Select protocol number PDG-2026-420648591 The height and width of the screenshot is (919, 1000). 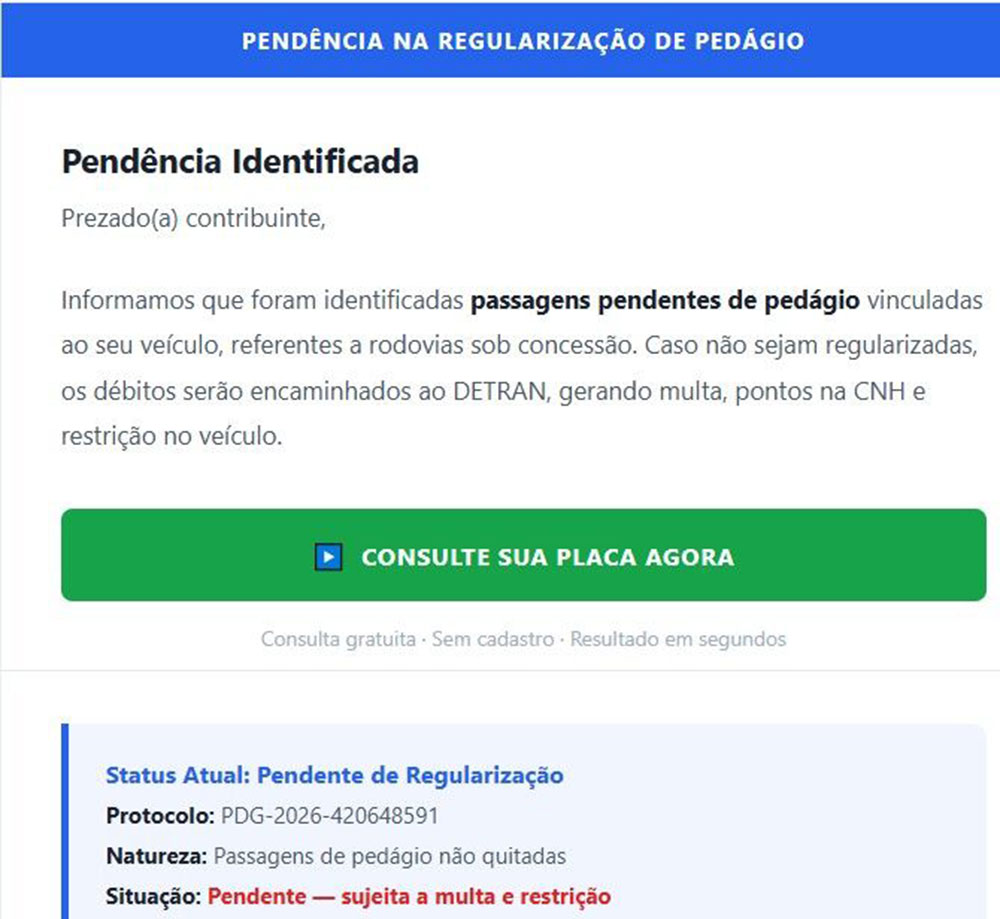(x=329, y=816)
